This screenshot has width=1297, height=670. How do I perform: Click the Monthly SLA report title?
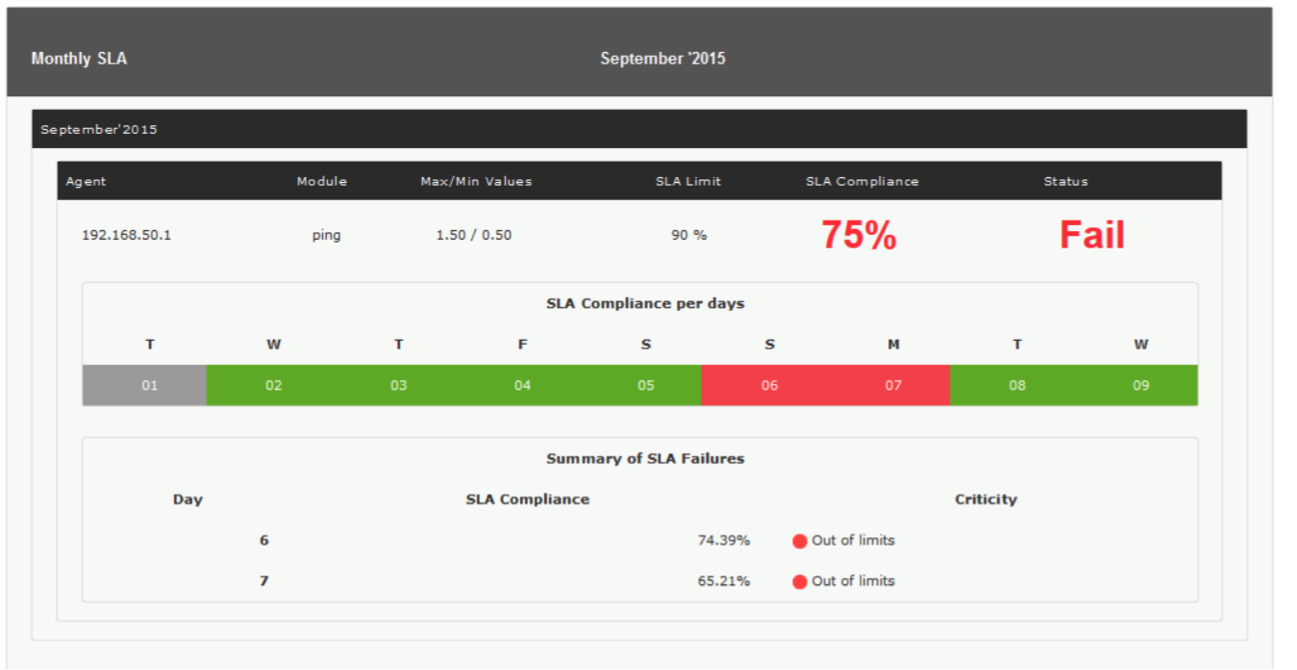tap(79, 59)
